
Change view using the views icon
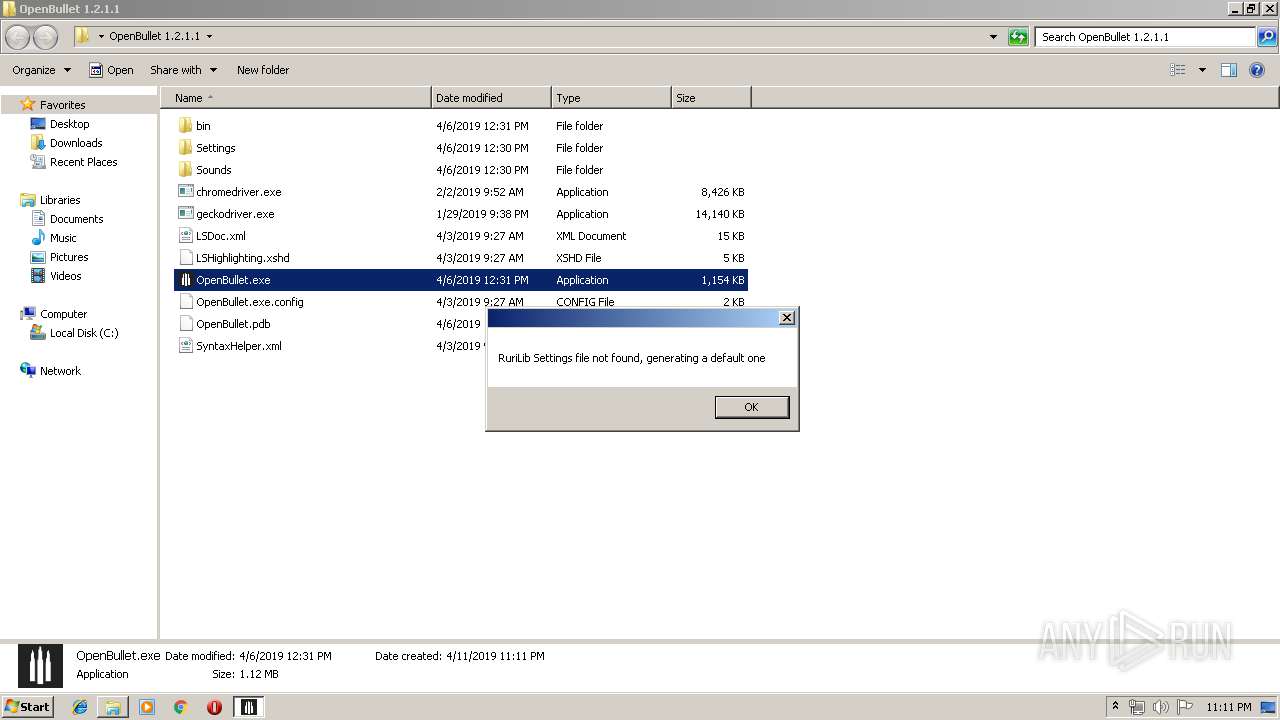[1178, 70]
